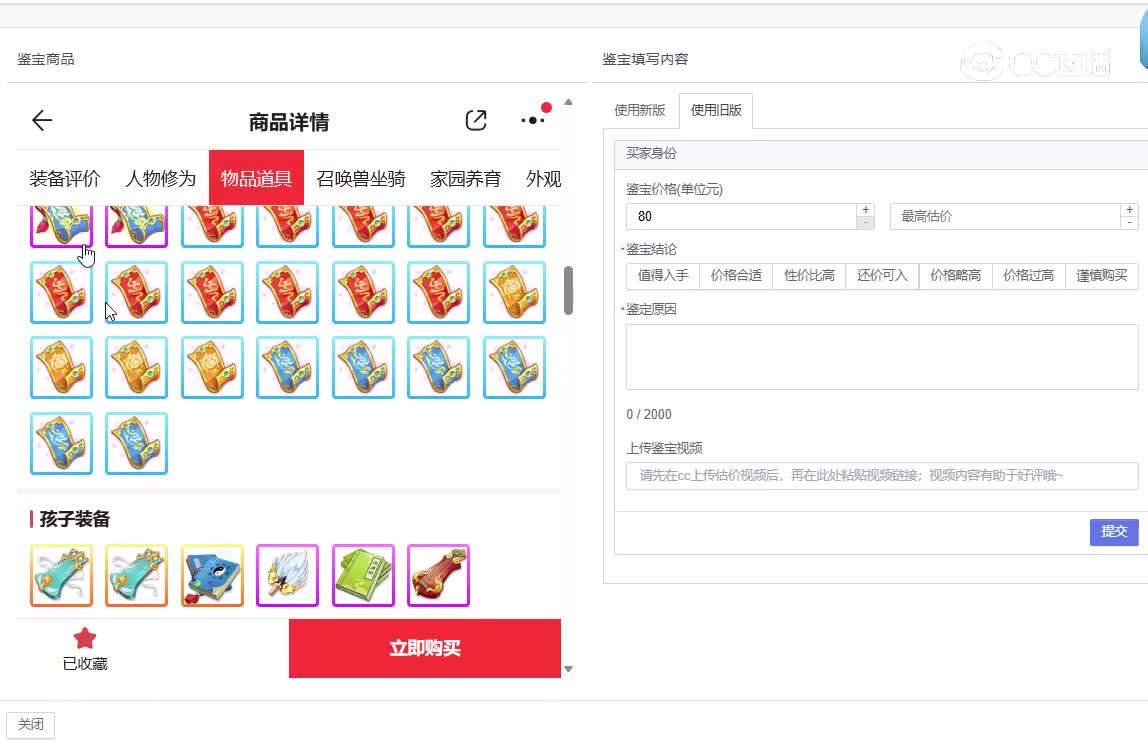The height and width of the screenshot is (750, 1148).
Task: Open the 装备评价 tab
Action: click(65, 178)
